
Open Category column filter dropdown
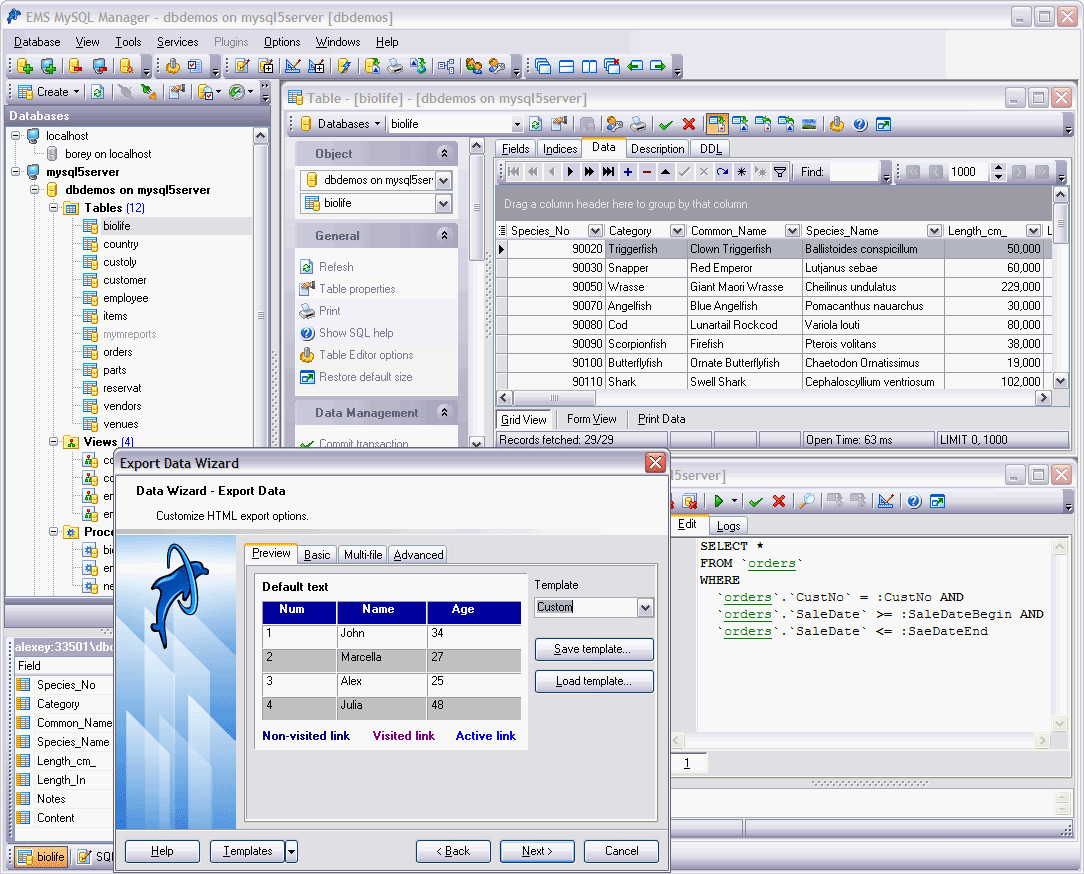678,231
